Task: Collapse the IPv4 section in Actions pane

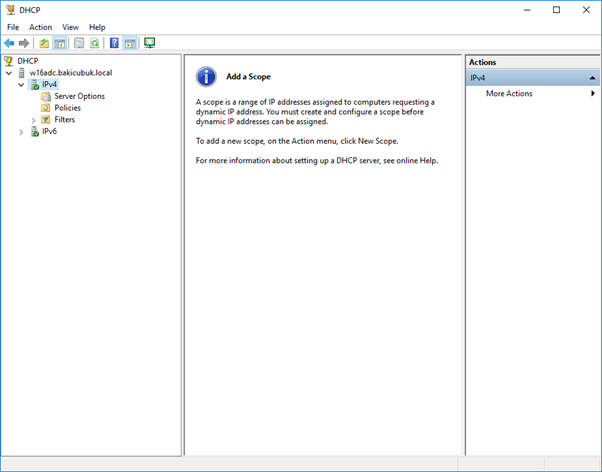Action: point(592,78)
